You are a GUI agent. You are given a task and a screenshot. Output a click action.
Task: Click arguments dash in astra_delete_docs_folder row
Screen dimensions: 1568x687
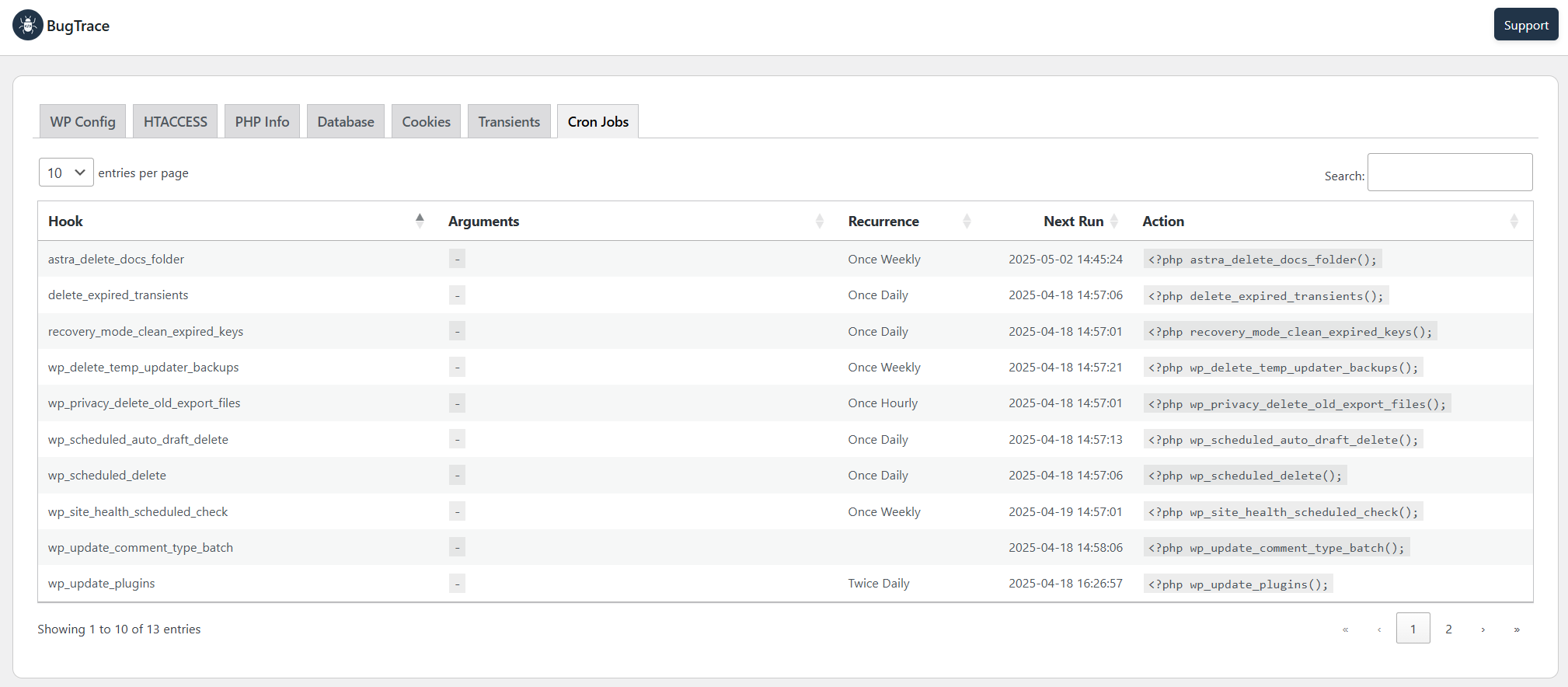point(457,260)
